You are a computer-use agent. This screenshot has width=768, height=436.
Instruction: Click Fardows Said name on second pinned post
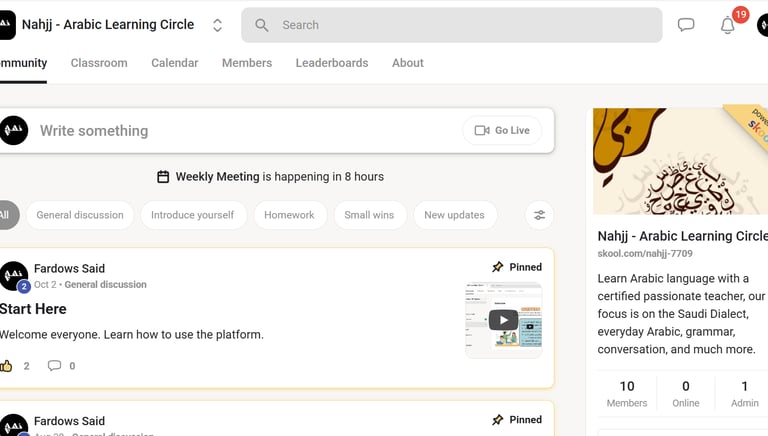(x=69, y=421)
